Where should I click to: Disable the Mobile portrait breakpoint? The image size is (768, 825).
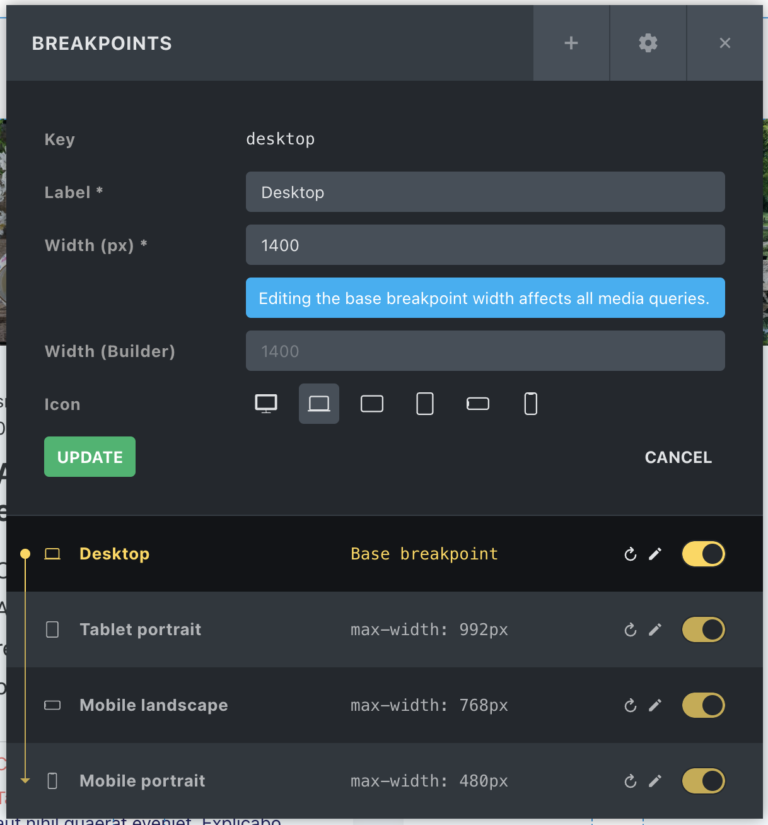coord(703,781)
